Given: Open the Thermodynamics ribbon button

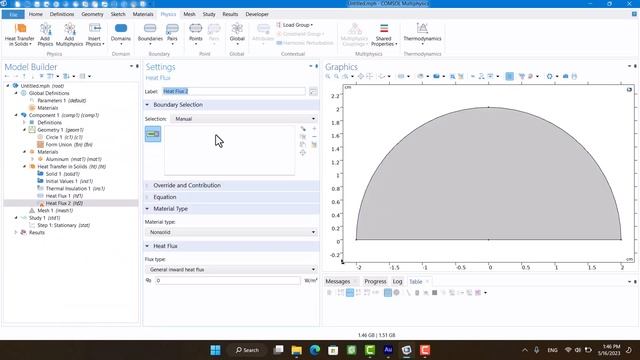Looking at the screenshot, I should coord(422,34).
